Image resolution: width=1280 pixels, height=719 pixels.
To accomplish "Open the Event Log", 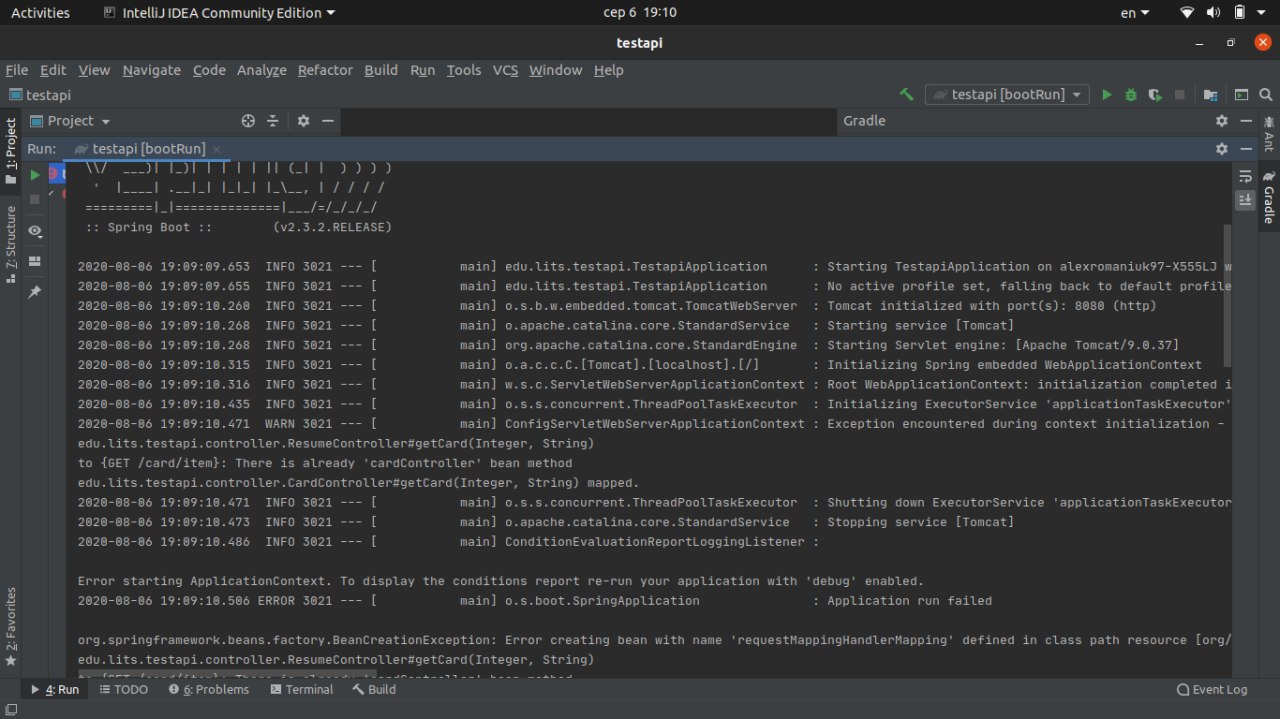I will (1212, 689).
